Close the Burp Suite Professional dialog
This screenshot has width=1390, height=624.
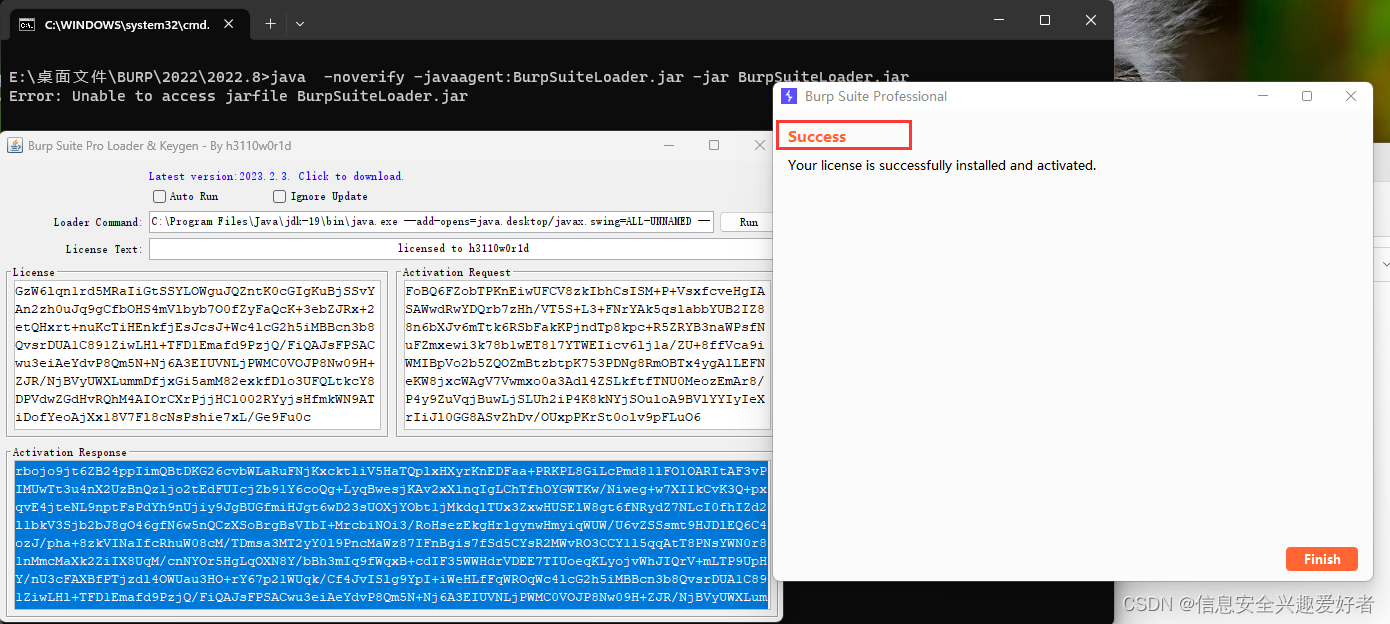click(1351, 96)
